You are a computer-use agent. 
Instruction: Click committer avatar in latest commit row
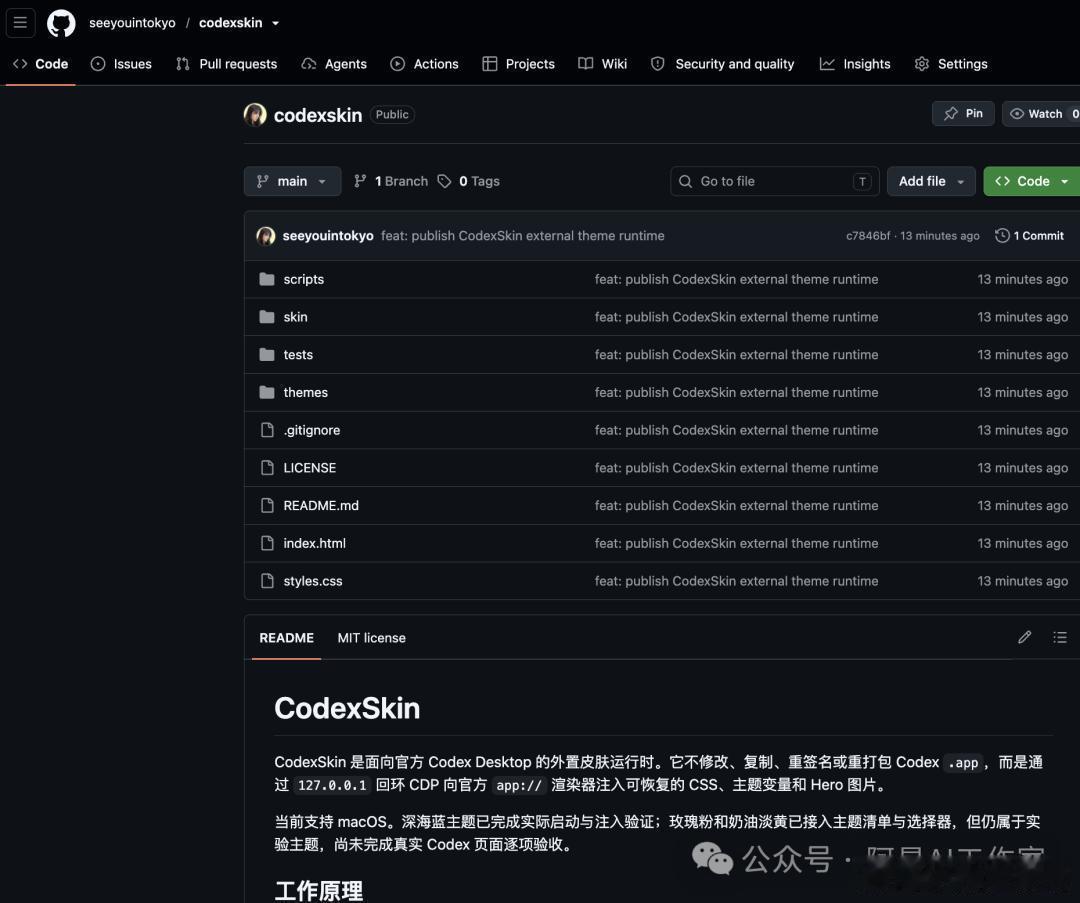coord(265,236)
